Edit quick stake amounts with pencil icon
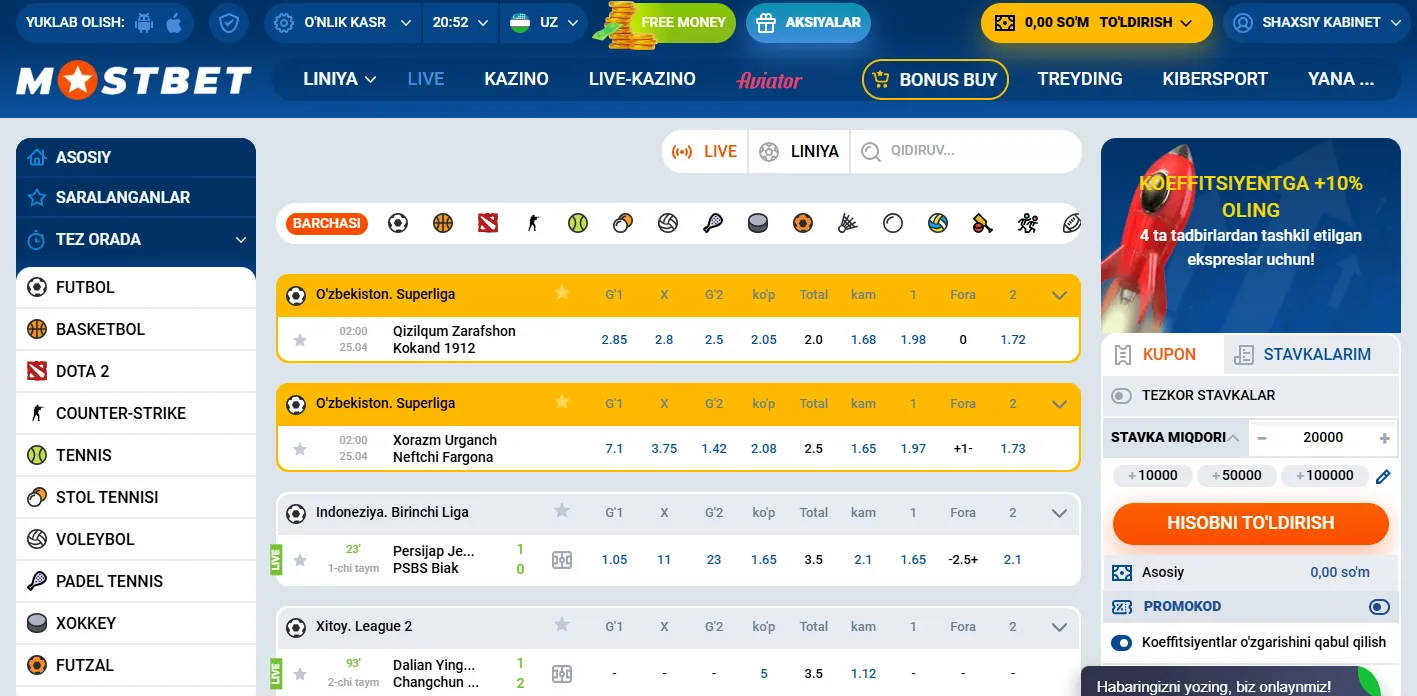This screenshot has height=696, width=1417. 1383,477
